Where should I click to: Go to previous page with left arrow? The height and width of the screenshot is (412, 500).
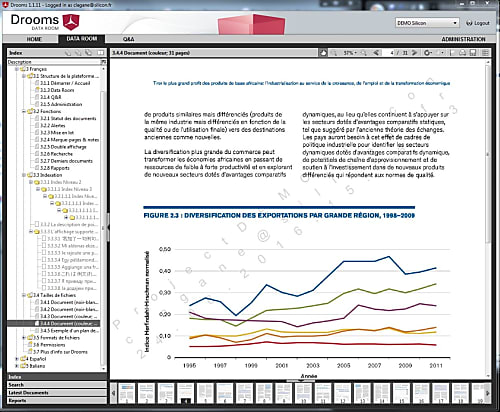(376, 53)
